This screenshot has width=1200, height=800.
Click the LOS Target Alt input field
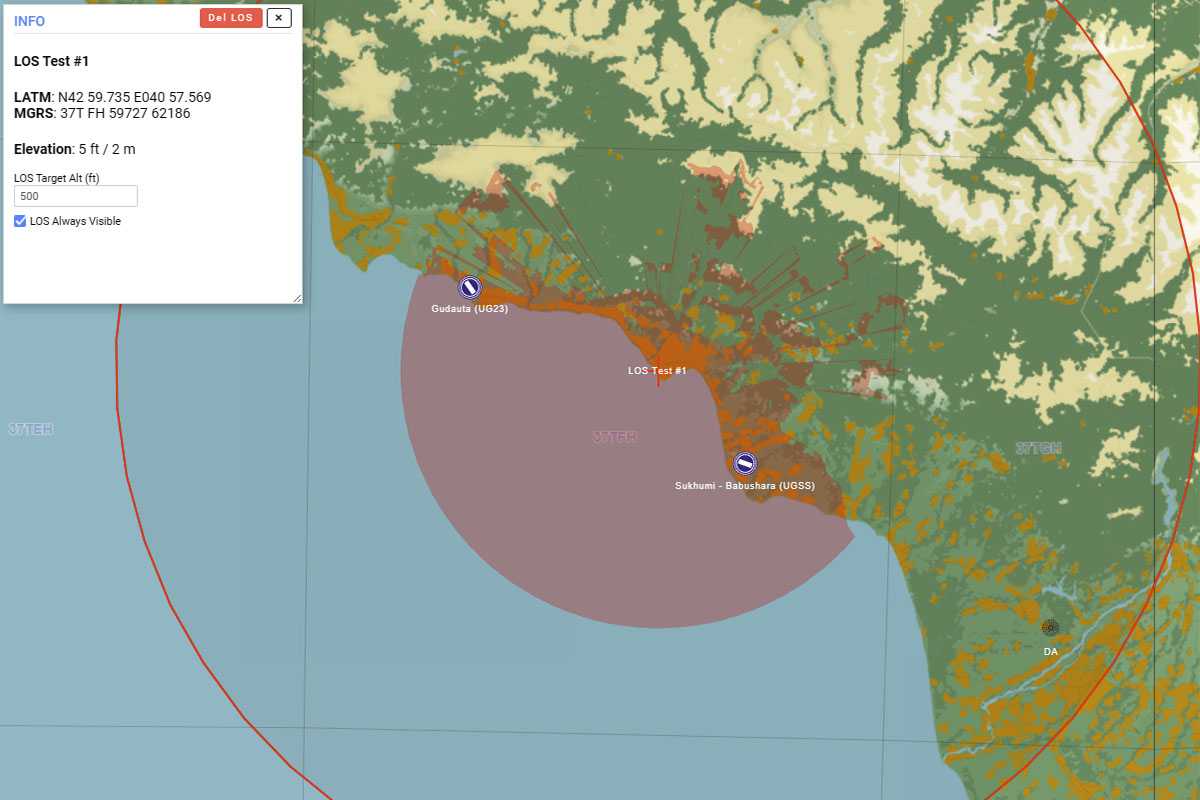75,196
